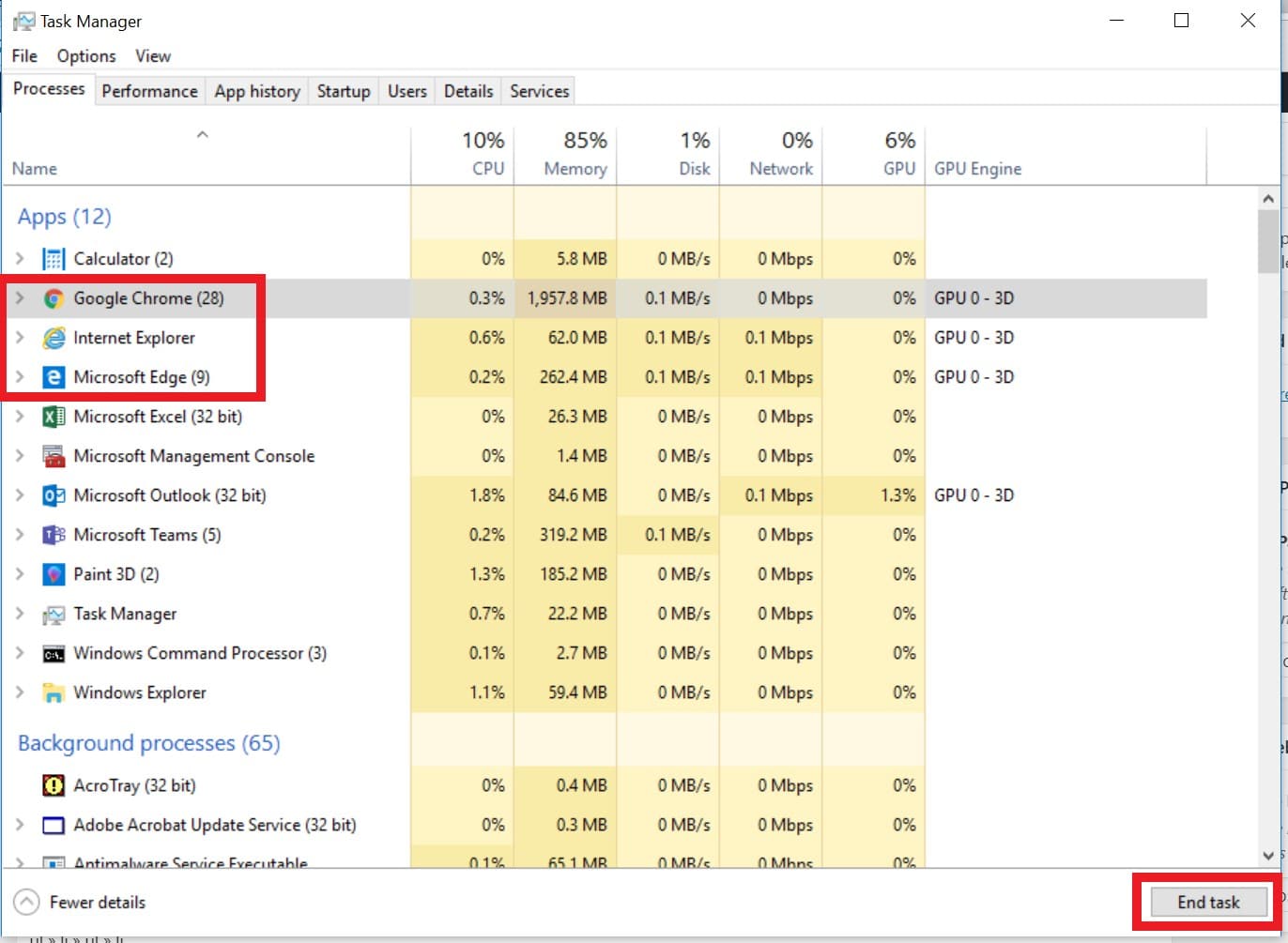Switch to the App history tab
Image resolution: width=1288 pixels, height=943 pixels.
(257, 91)
